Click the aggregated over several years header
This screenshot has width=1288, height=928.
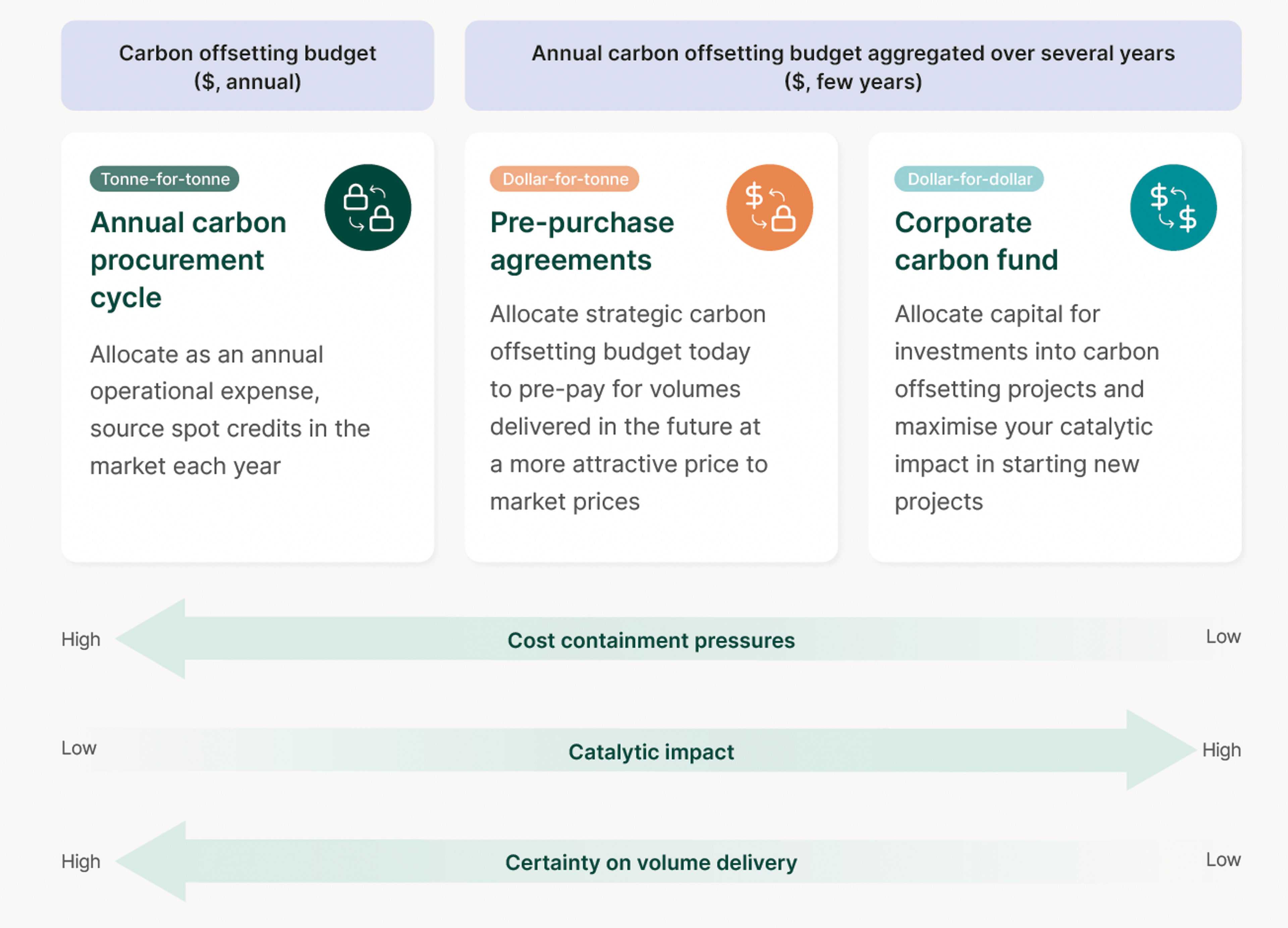853,66
